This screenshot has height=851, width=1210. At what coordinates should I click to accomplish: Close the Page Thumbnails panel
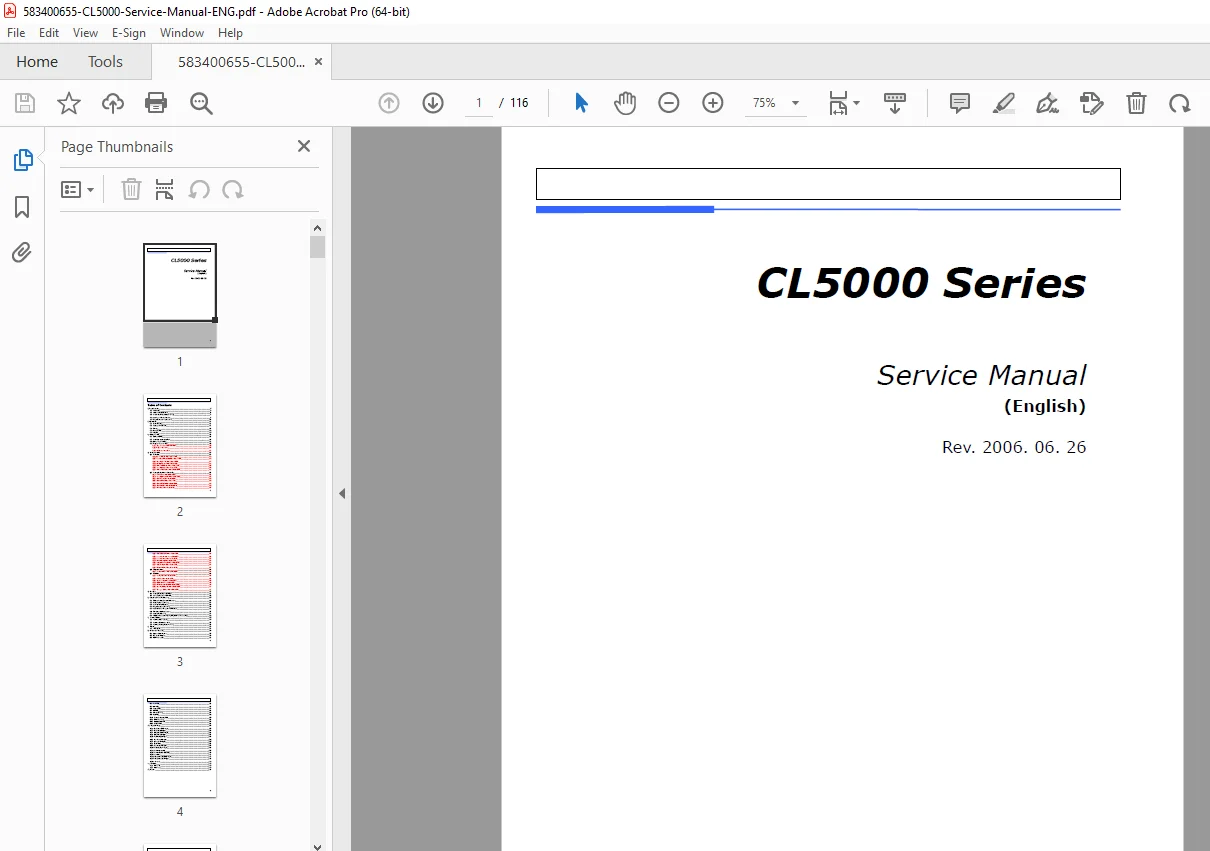304,146
